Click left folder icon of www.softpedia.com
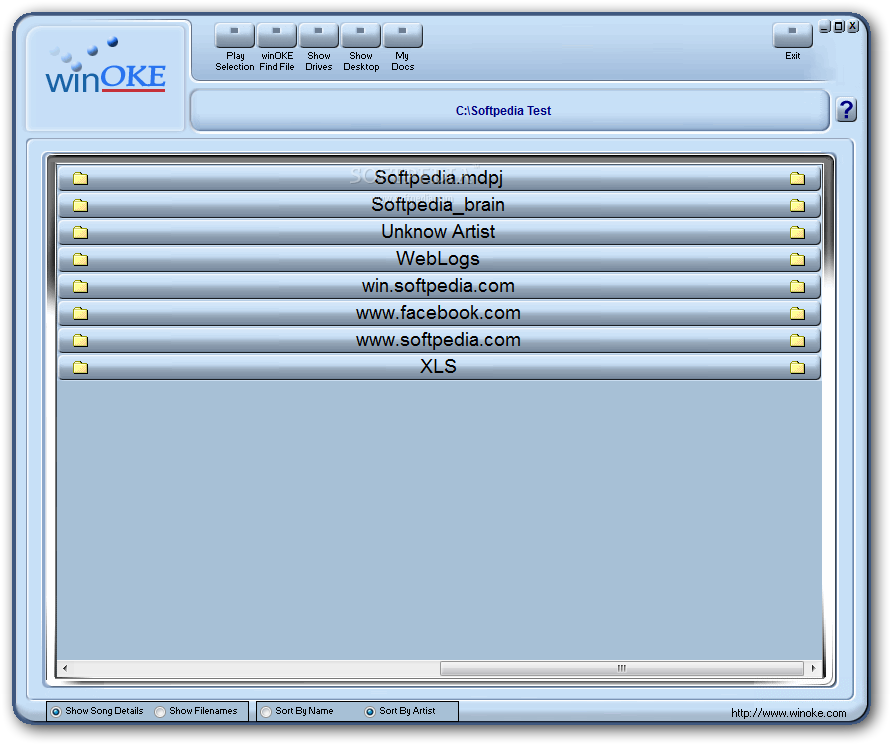 coord(81,341)
